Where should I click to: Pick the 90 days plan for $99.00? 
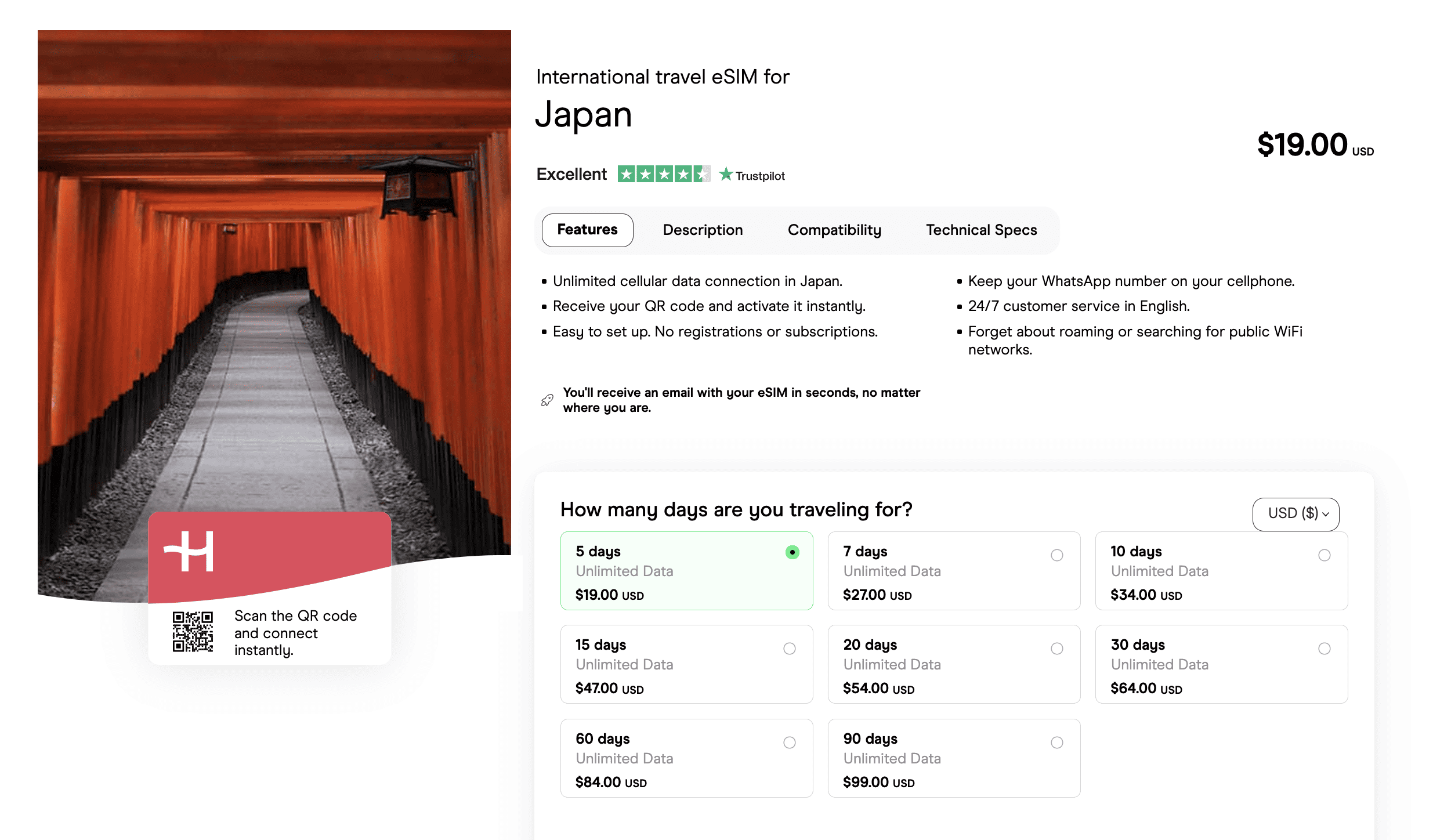tap(1056, 743)
